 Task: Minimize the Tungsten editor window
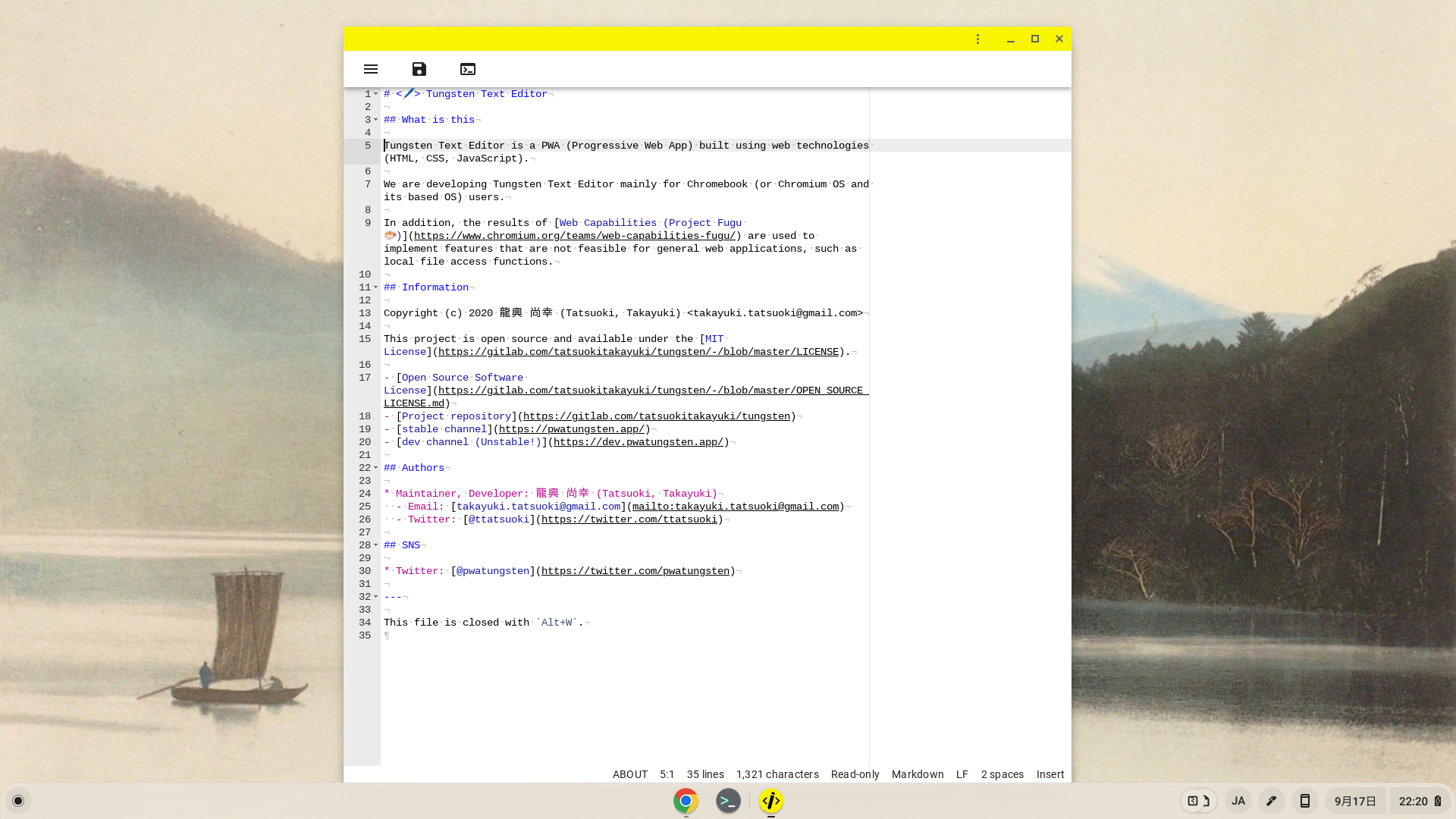coord(1011,39)
